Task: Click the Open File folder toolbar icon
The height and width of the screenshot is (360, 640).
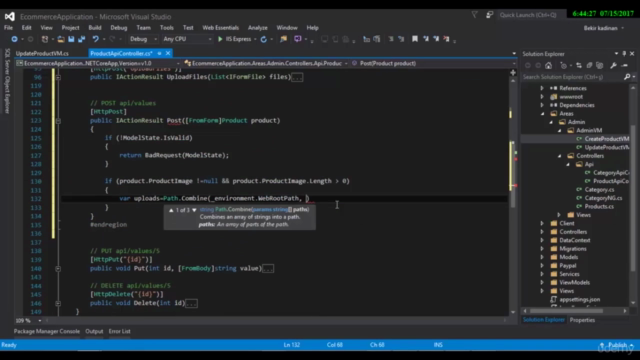Action: click(x=61, y=39)
